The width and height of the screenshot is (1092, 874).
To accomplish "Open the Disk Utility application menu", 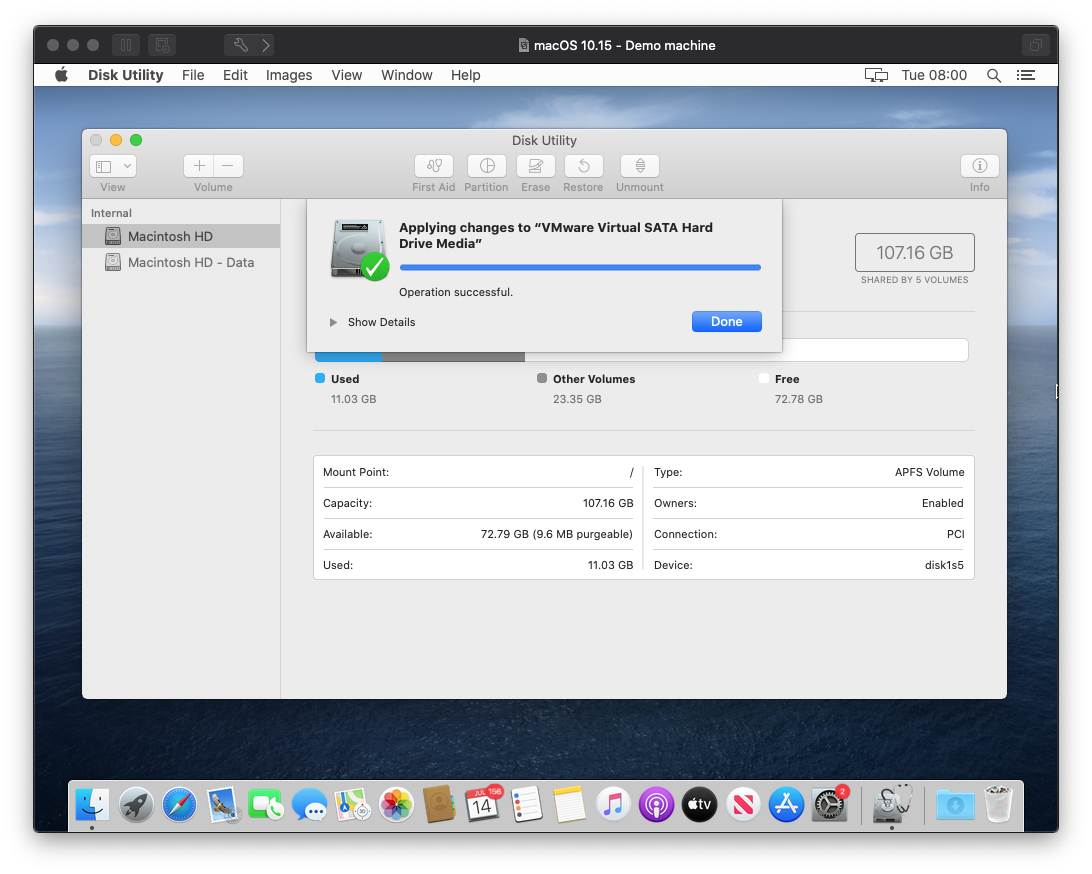I will (125, 75).
